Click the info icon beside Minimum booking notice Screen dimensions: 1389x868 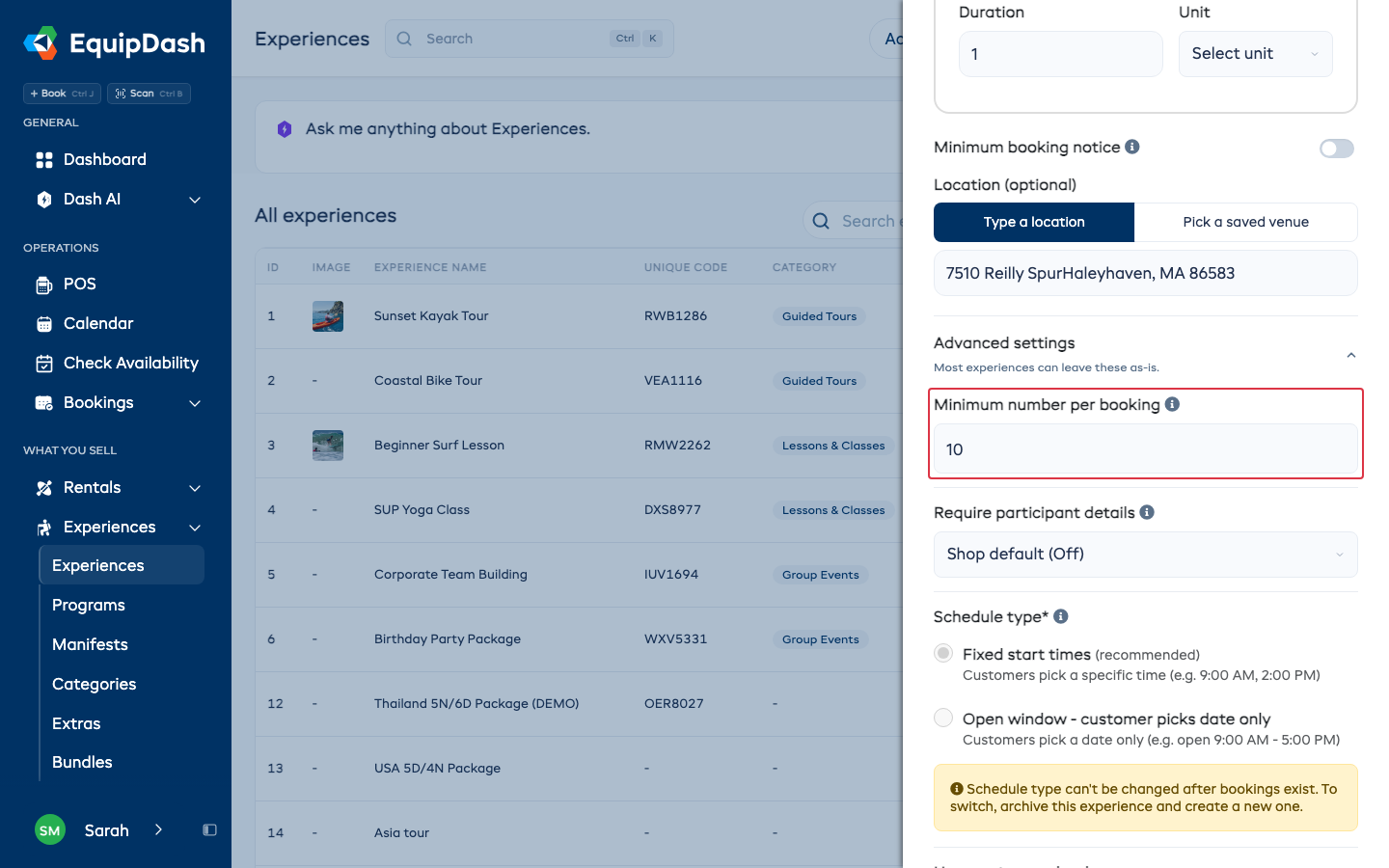1132,147
